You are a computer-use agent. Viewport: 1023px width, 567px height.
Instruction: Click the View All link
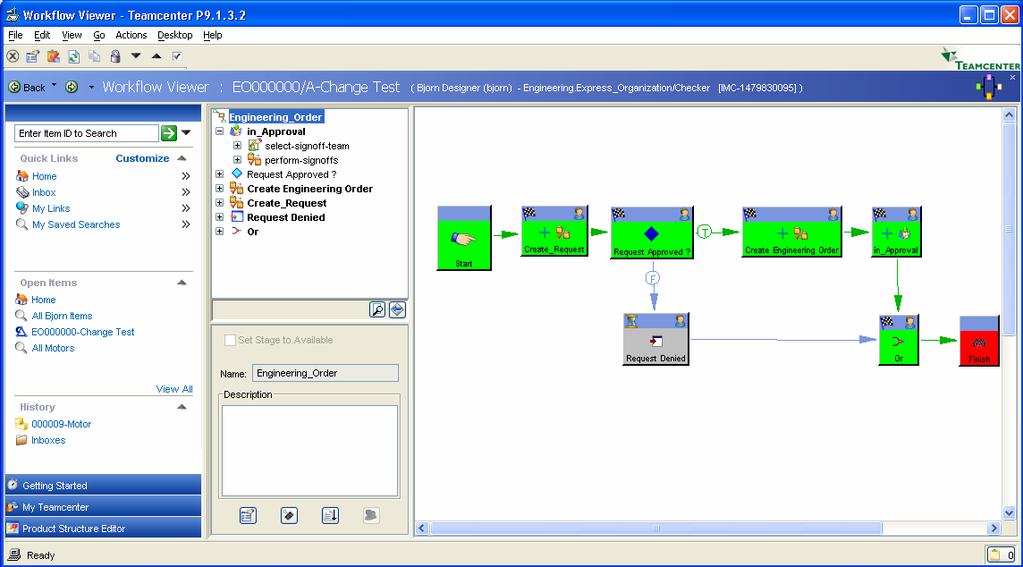[x=174, y=389]
